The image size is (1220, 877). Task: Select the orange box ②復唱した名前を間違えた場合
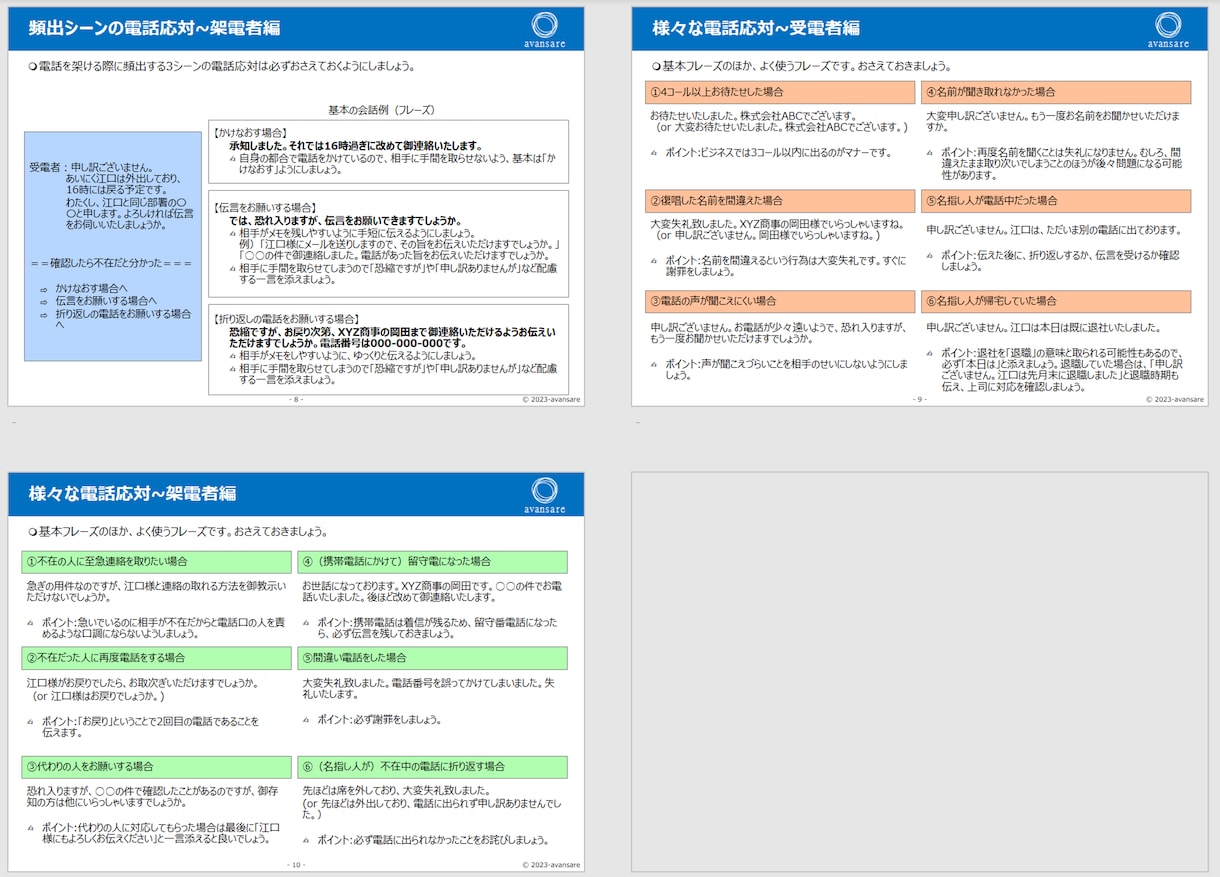(x=780, y=201)
